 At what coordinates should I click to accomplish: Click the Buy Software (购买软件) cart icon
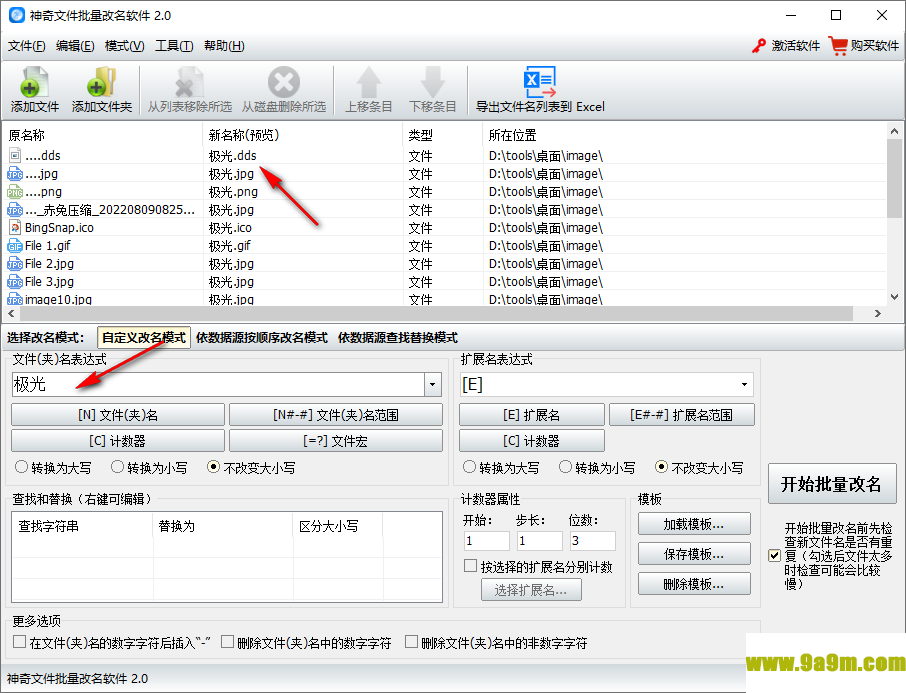(838, 45)
